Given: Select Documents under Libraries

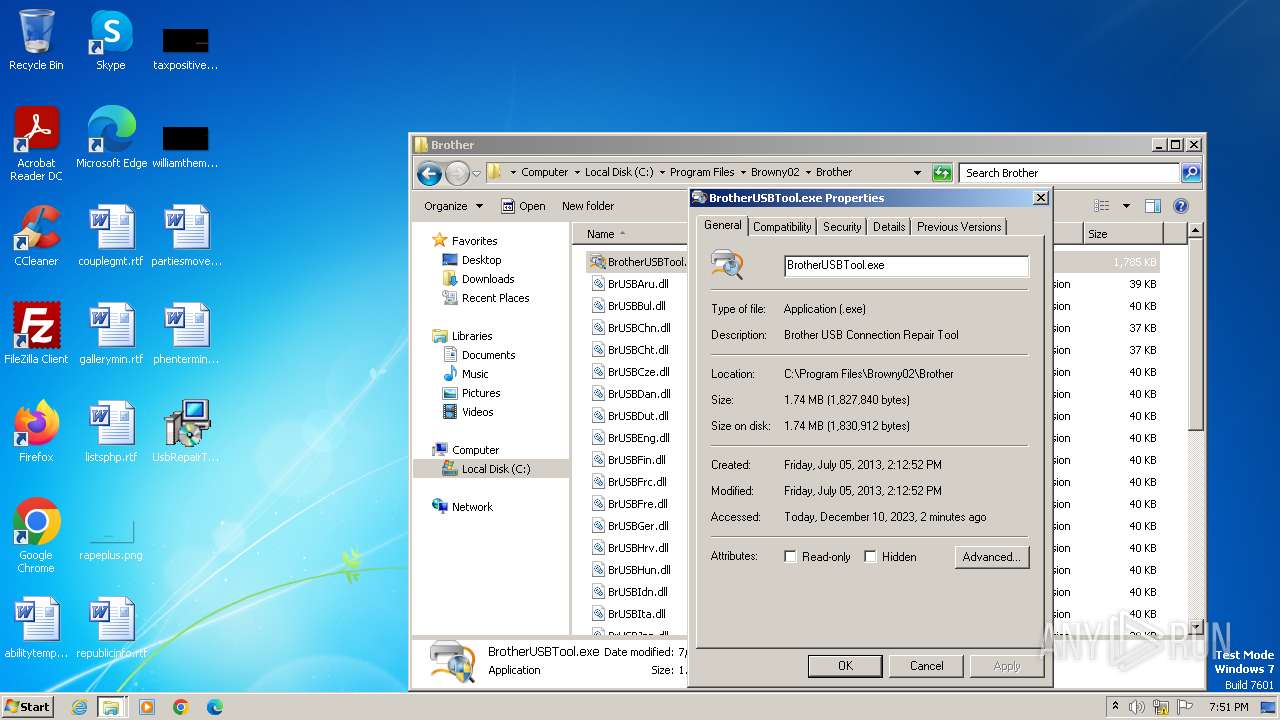Looking at the screenshot, I should [x=488, y=355].
